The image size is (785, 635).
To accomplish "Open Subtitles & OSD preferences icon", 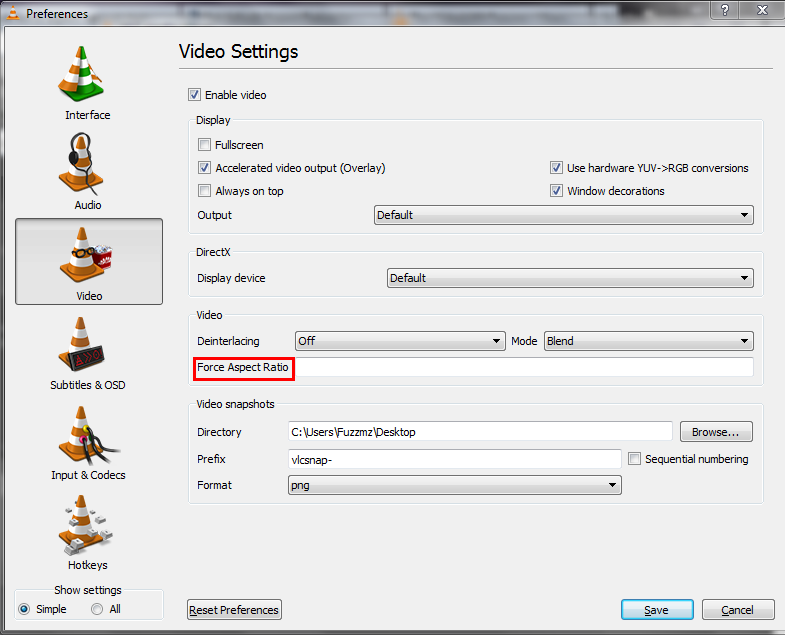I will point(81,344).
